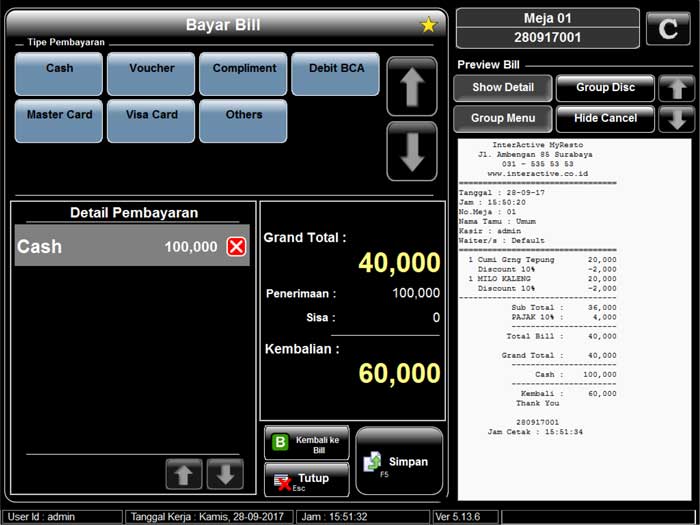Screen dimensions: 700x525
Task: Remove the Cash payment with red X
Action: tap(236, 247)
